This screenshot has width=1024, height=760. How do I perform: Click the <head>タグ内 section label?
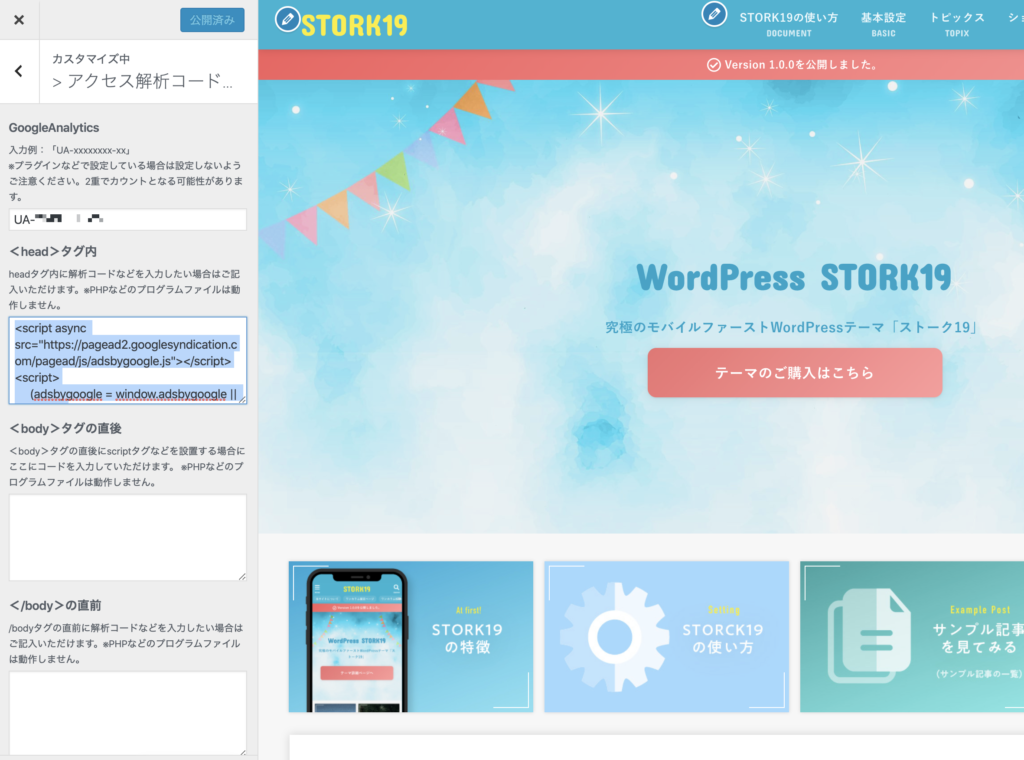coord(53,251)
